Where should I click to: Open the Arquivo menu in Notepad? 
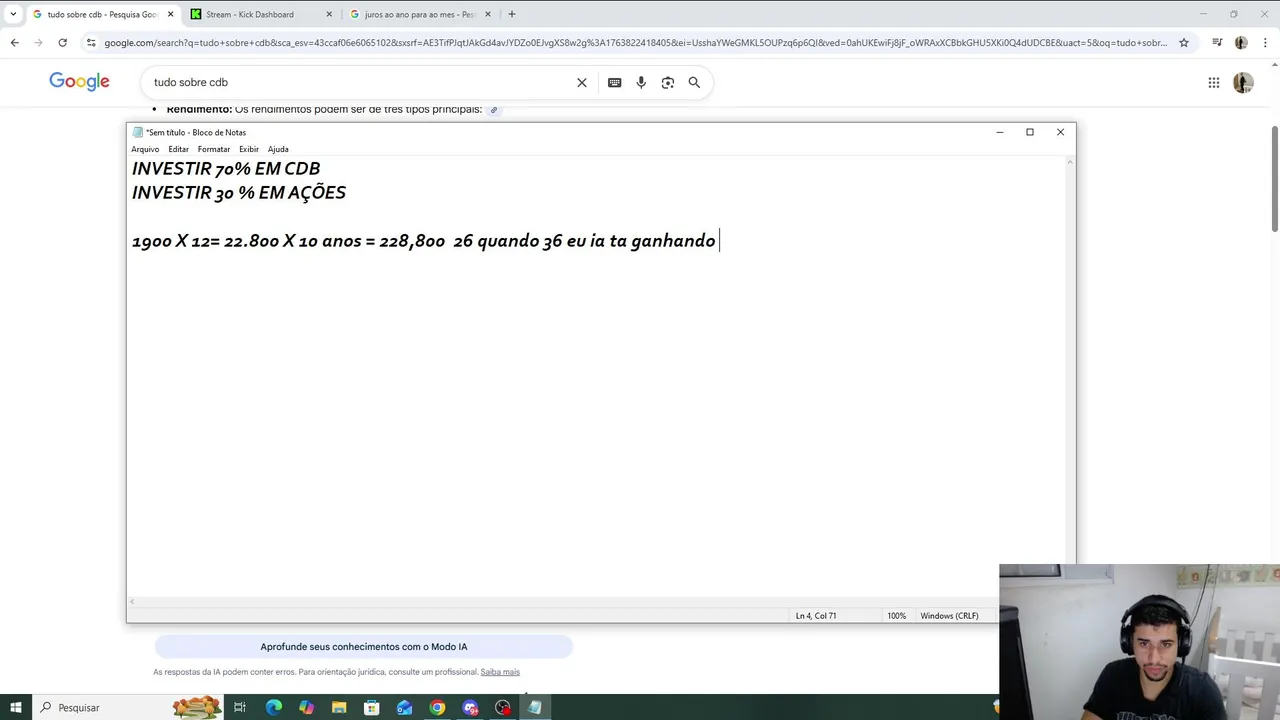145,149
